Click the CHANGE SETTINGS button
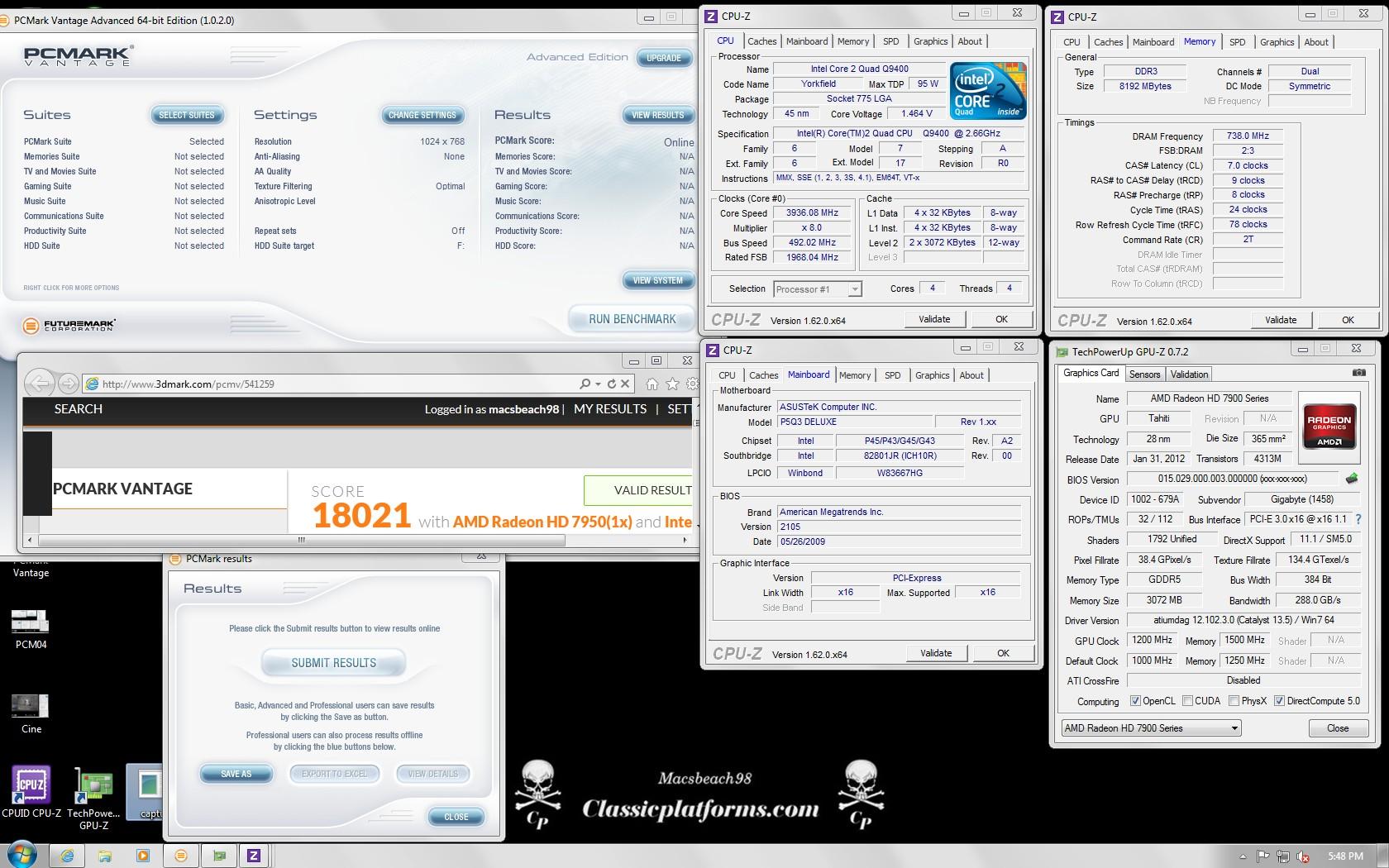1389x868 pixels. click(x=422, y=115)
